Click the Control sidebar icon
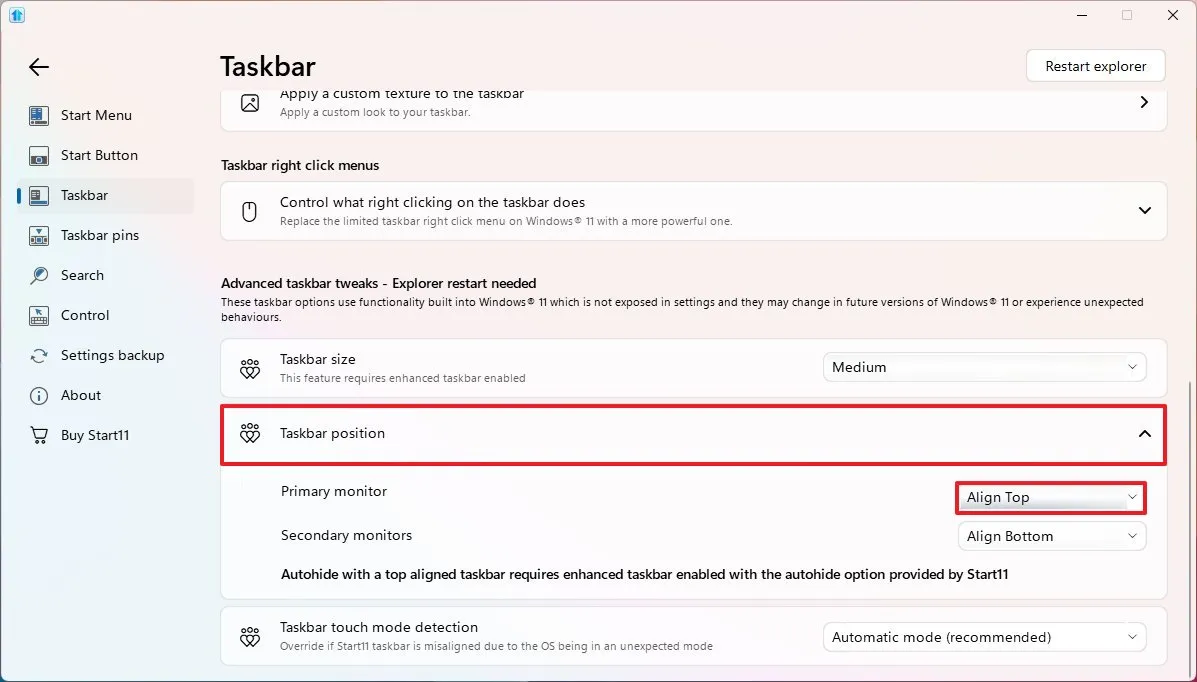 [x=39, y=316]
